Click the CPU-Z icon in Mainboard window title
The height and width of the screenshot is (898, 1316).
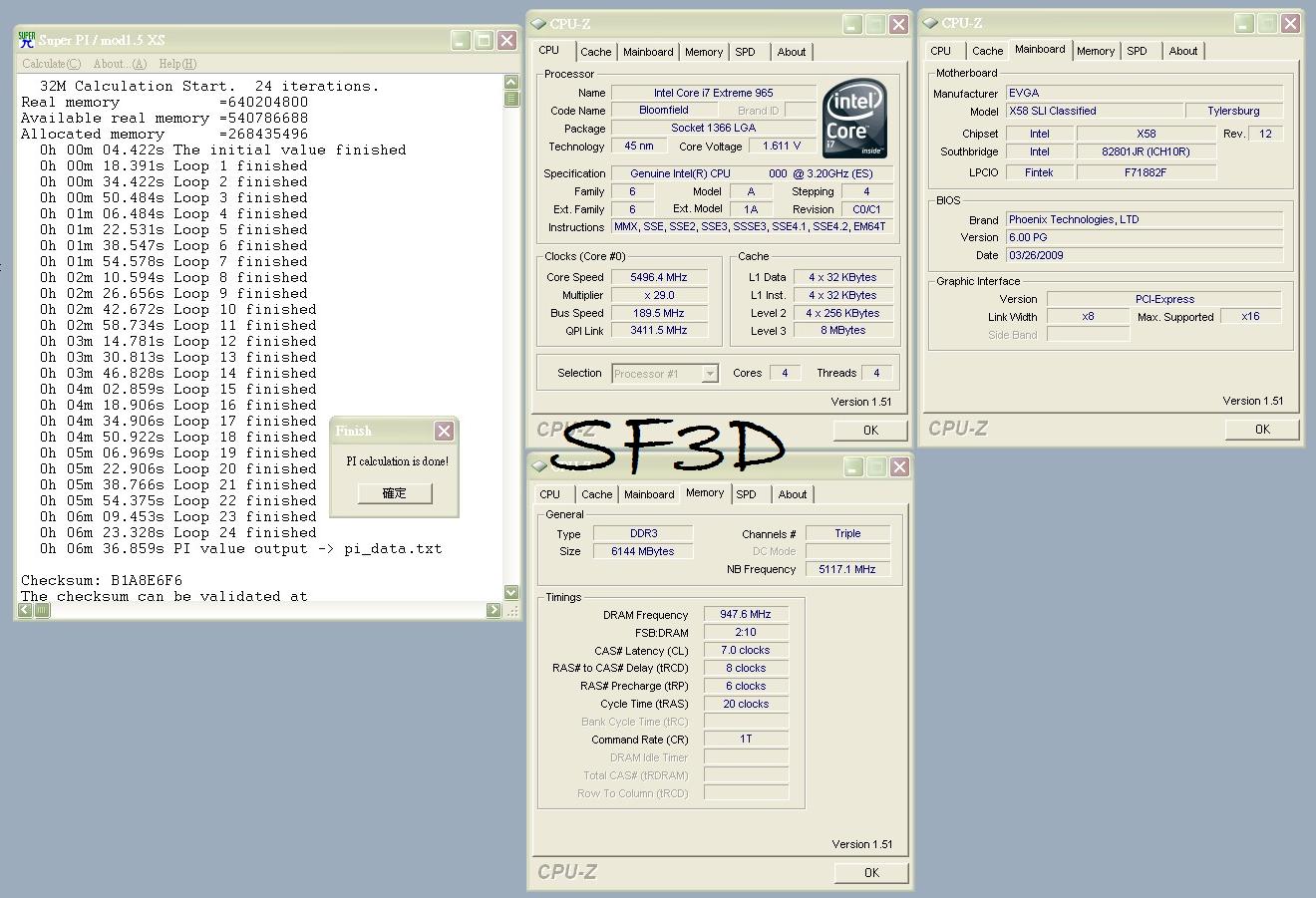click(x=931, y=23)
